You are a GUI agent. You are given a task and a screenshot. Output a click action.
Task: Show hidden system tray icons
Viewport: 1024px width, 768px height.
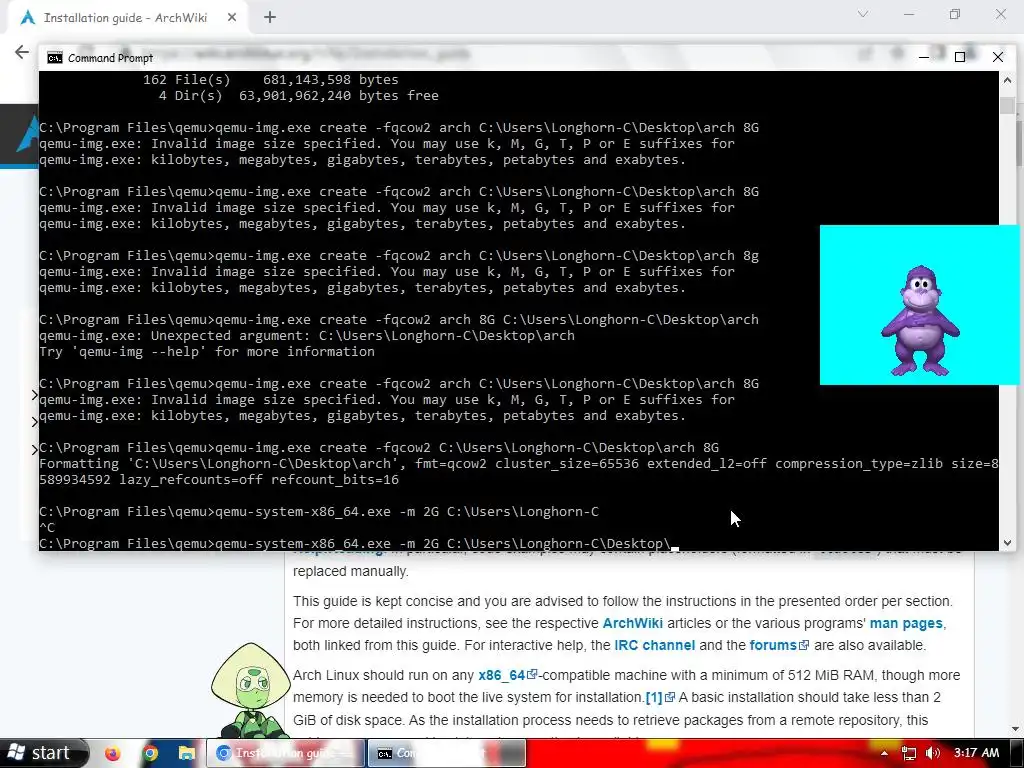(x=884, y=754)
